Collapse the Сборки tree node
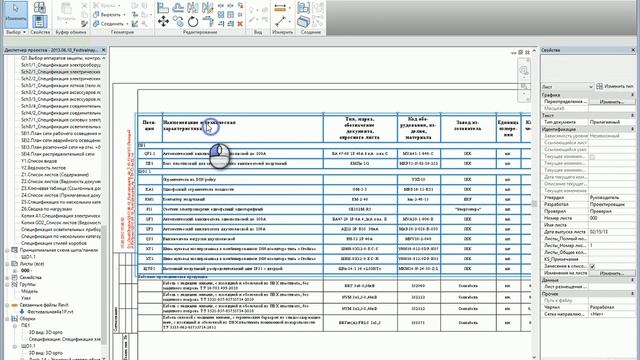640x360 pixels. tap(7, 319)
